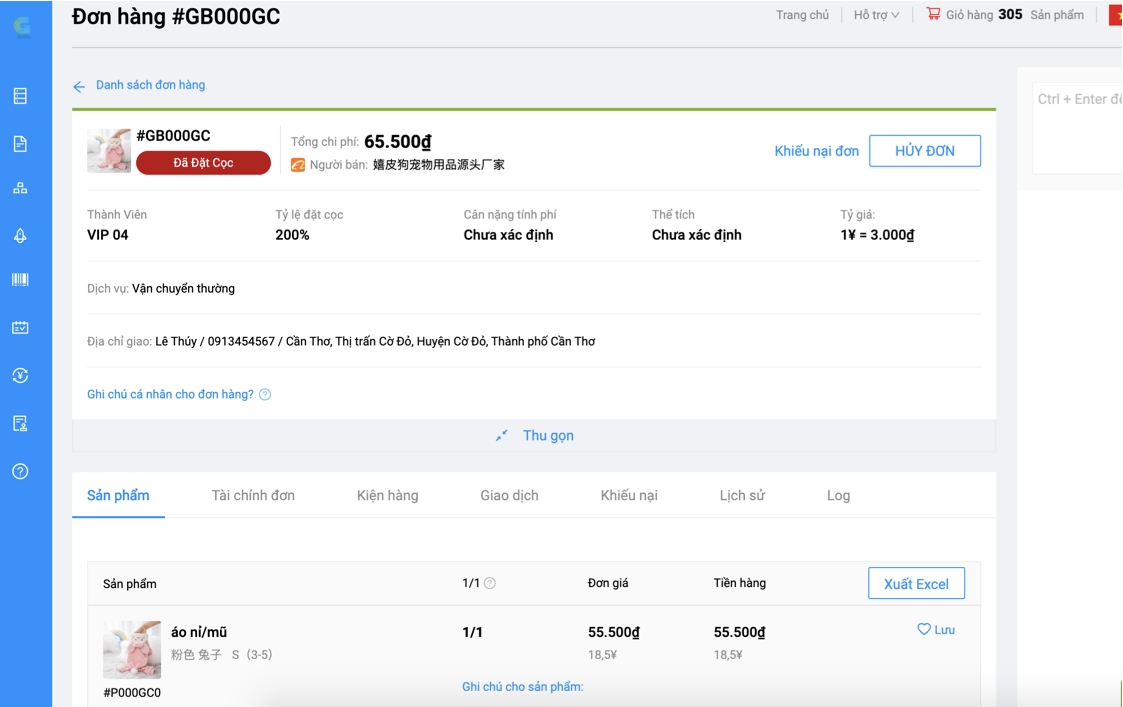The width and height of the screenshot is (1123, 707).
Task: Expand the Hỗ trợ dropdown menu
Action: click(x=876, y=15)
